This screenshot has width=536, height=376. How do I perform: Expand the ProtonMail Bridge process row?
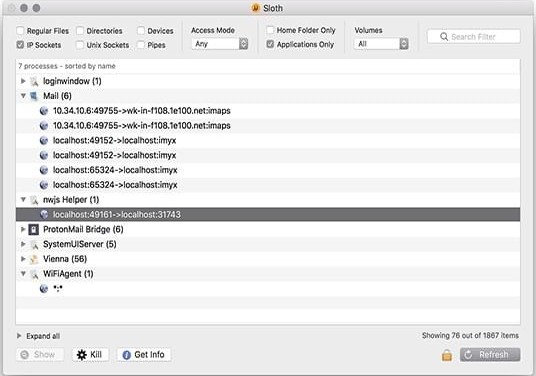[23, 229]
